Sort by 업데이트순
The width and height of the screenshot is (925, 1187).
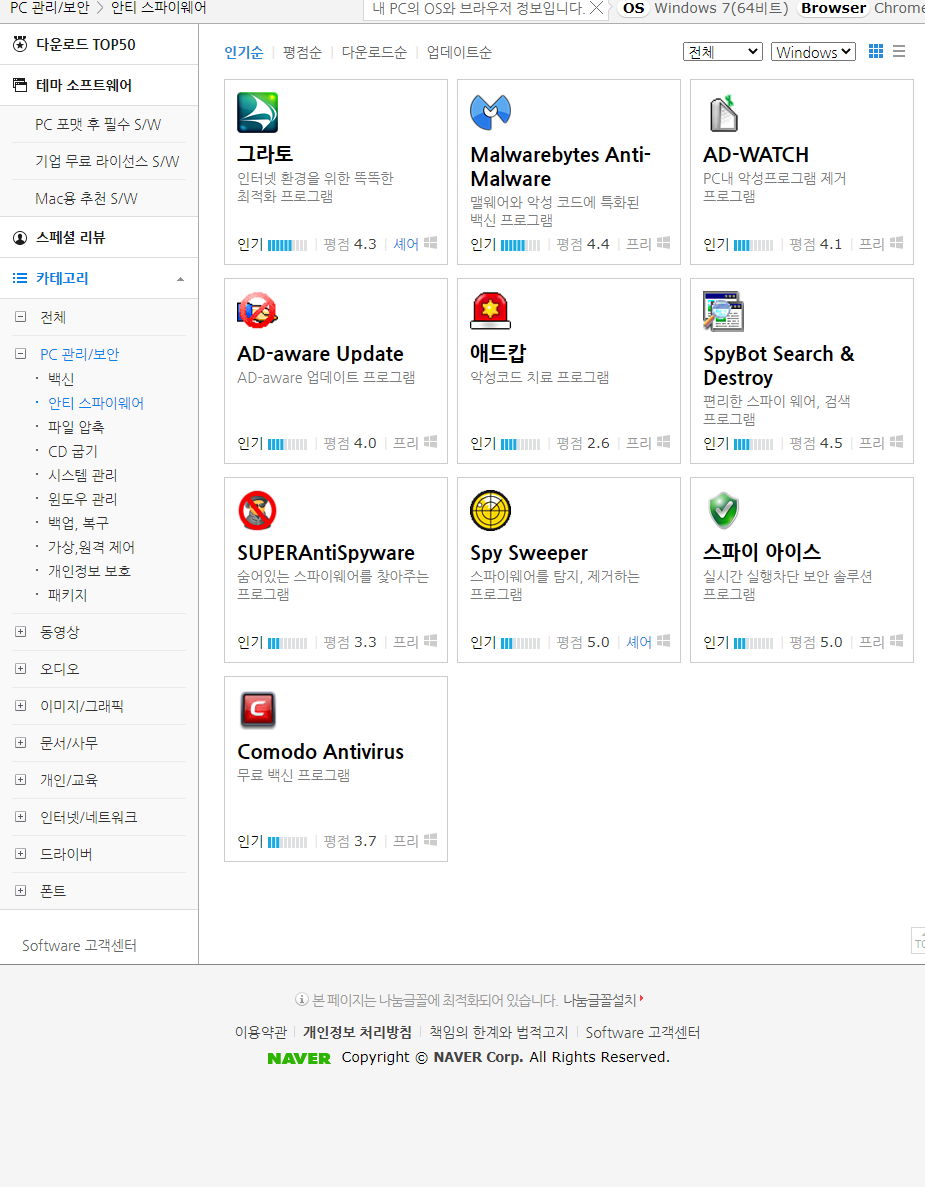pos(459,52)
